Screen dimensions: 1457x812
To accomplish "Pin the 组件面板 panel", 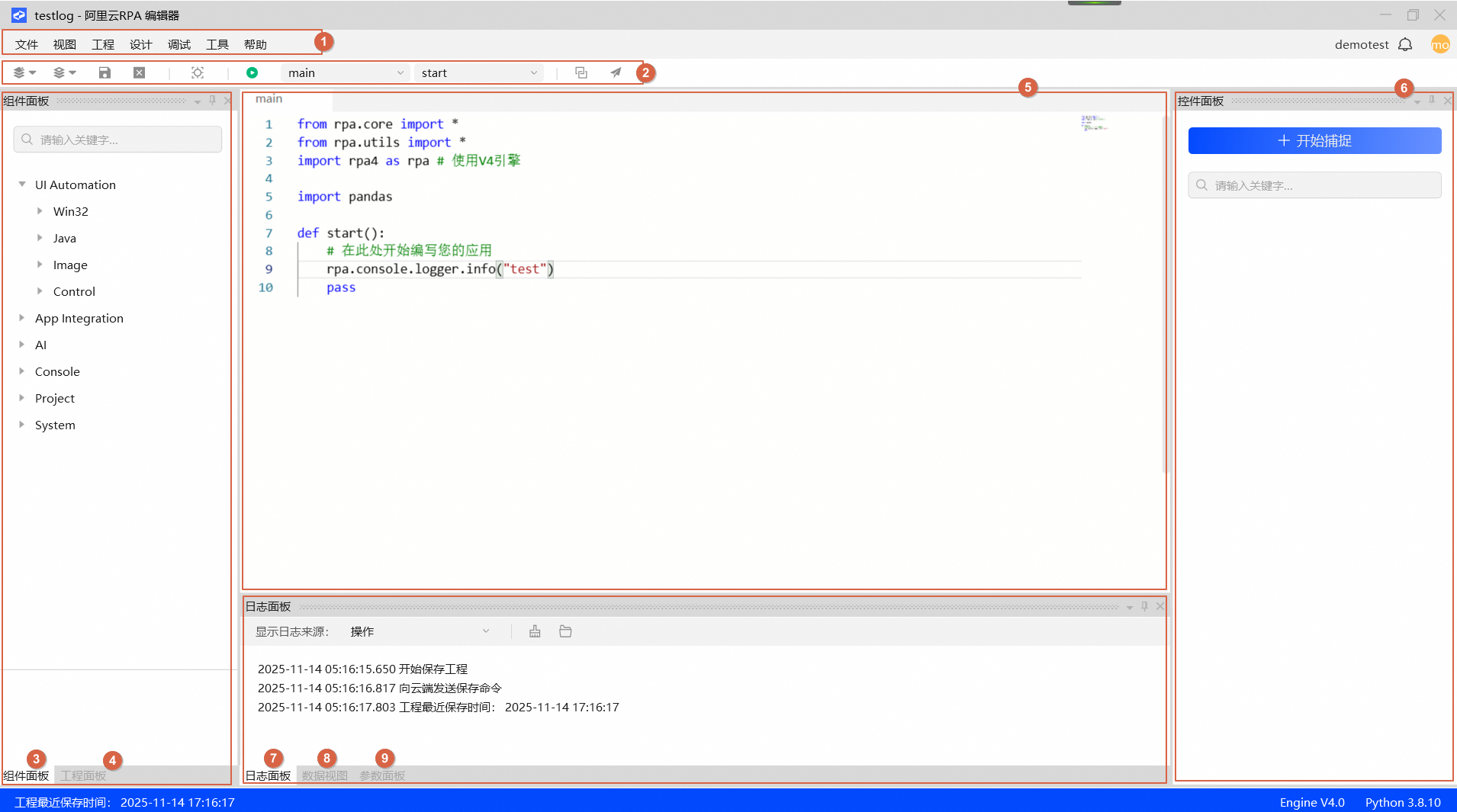I will point(213,100).
